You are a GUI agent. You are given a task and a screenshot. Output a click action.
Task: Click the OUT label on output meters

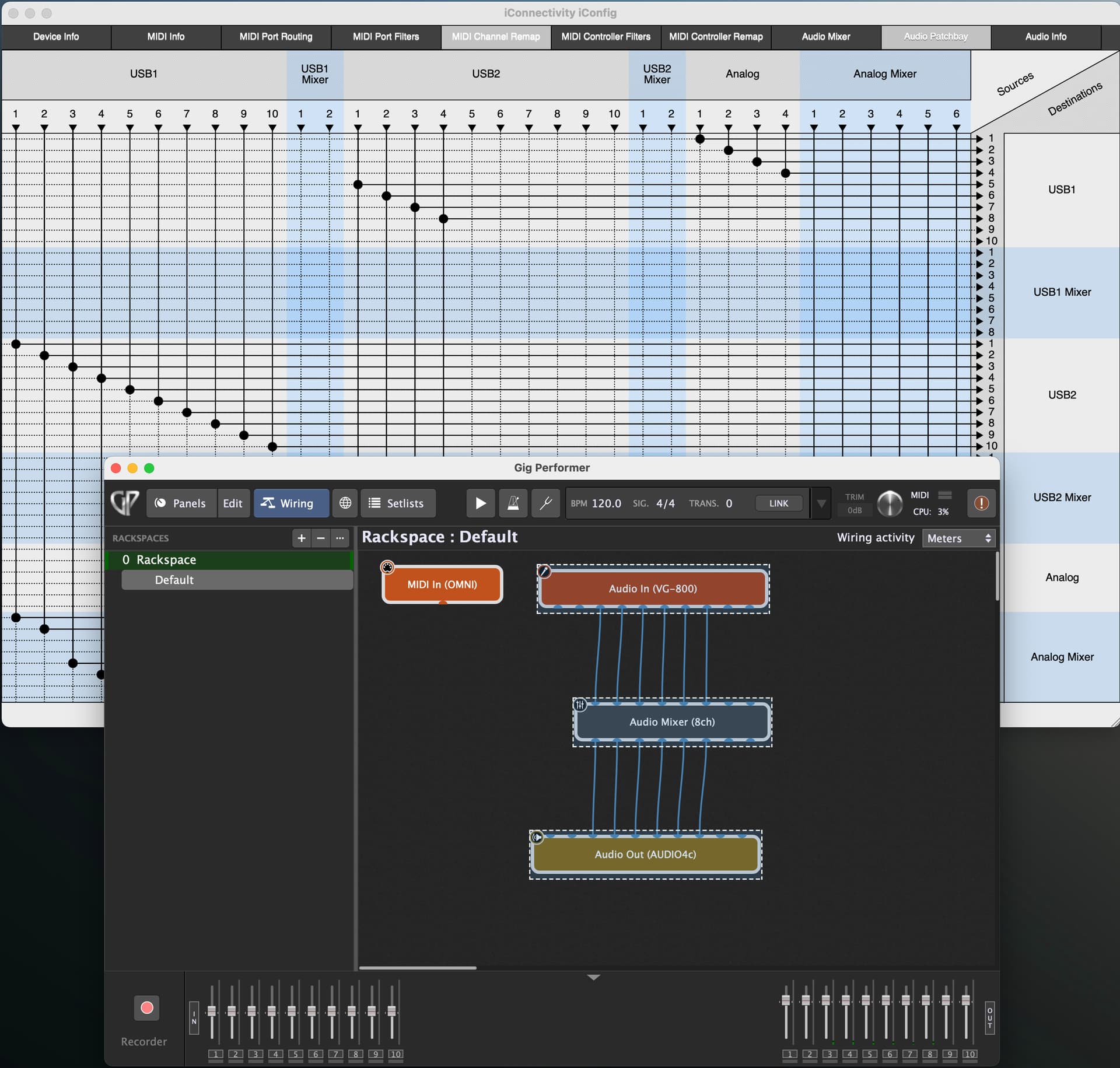coord(990,1018)
